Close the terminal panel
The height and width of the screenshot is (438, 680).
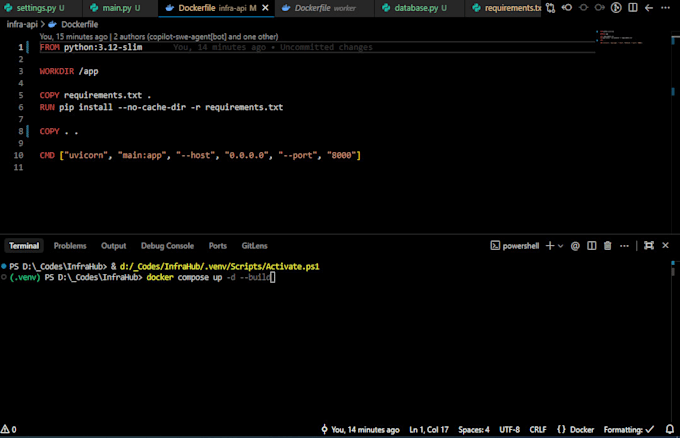[665, 245]
